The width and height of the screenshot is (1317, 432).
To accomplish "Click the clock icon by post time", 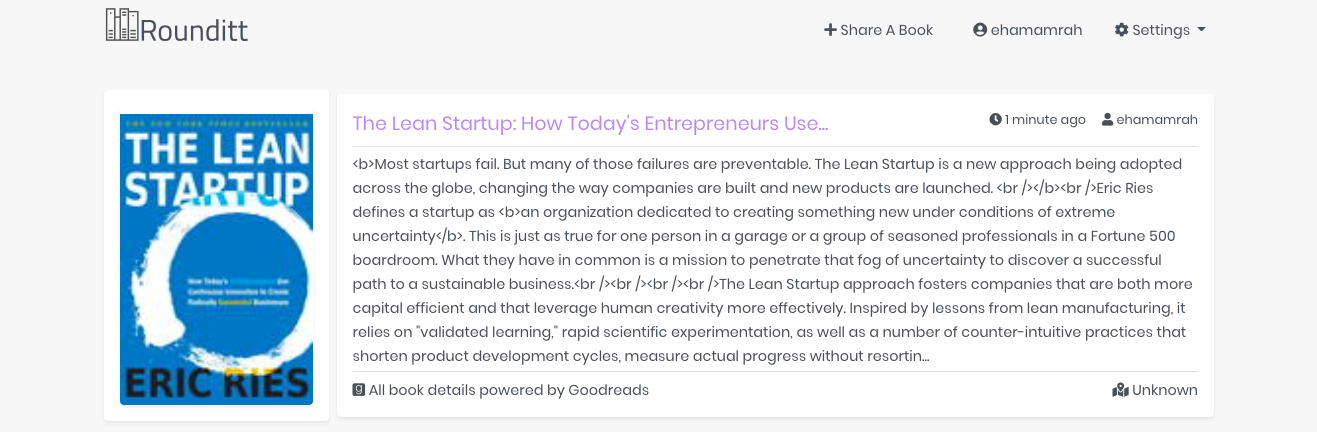I will point(995,120).
